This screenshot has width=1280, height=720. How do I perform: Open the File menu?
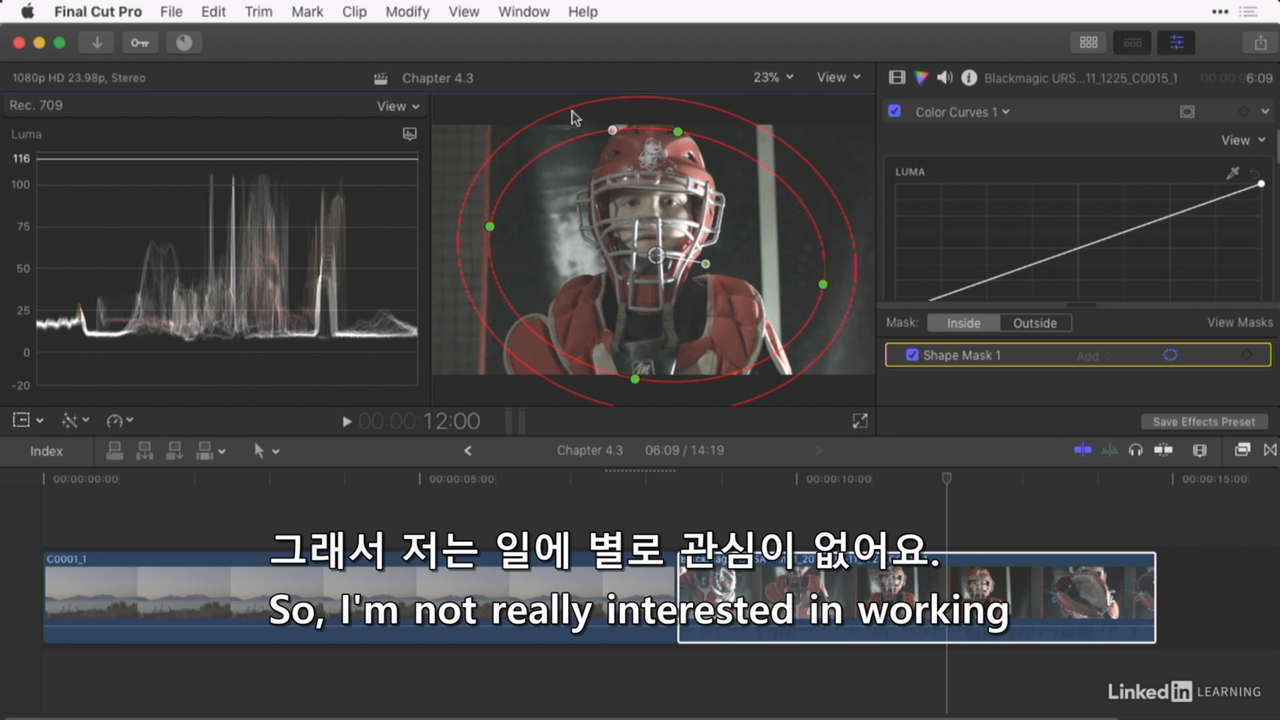click(x=171, y=12)
